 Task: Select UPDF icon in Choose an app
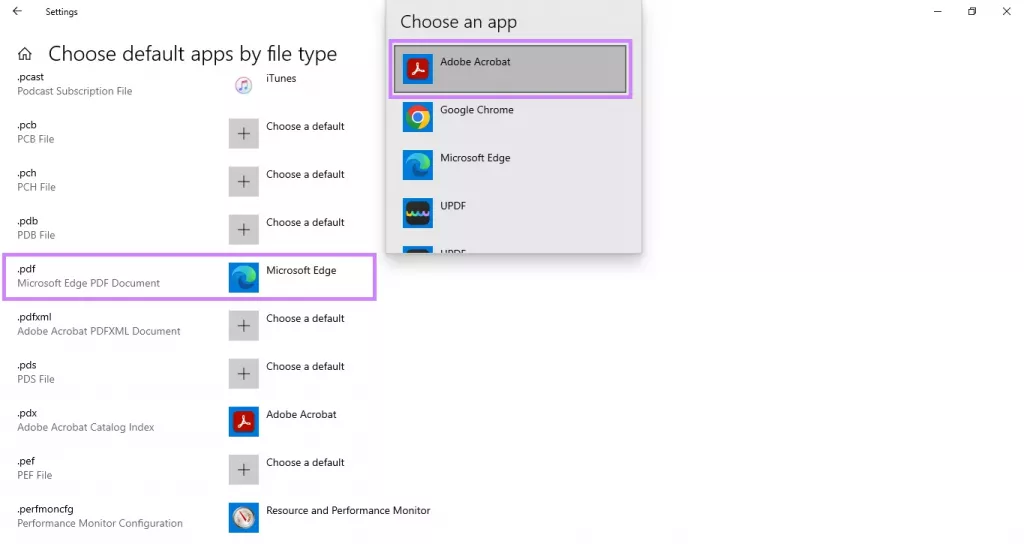coord(417,214)
